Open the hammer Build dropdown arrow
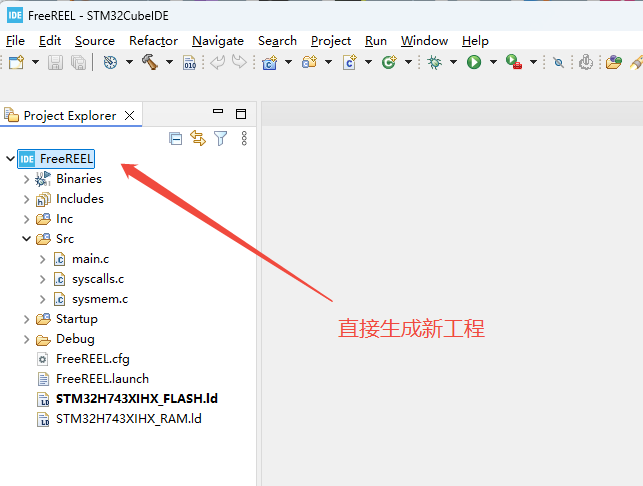 [x=169, y=62]
